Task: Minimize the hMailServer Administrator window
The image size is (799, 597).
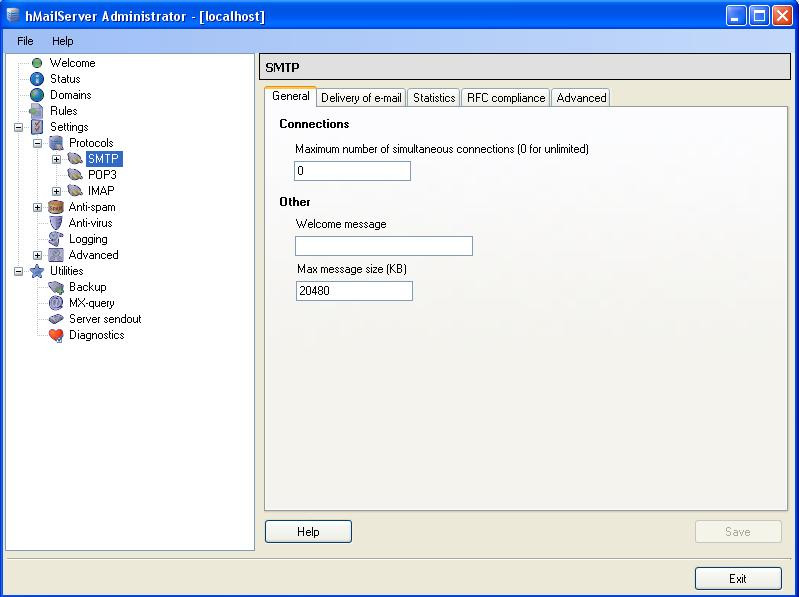Action: (735, 16)
